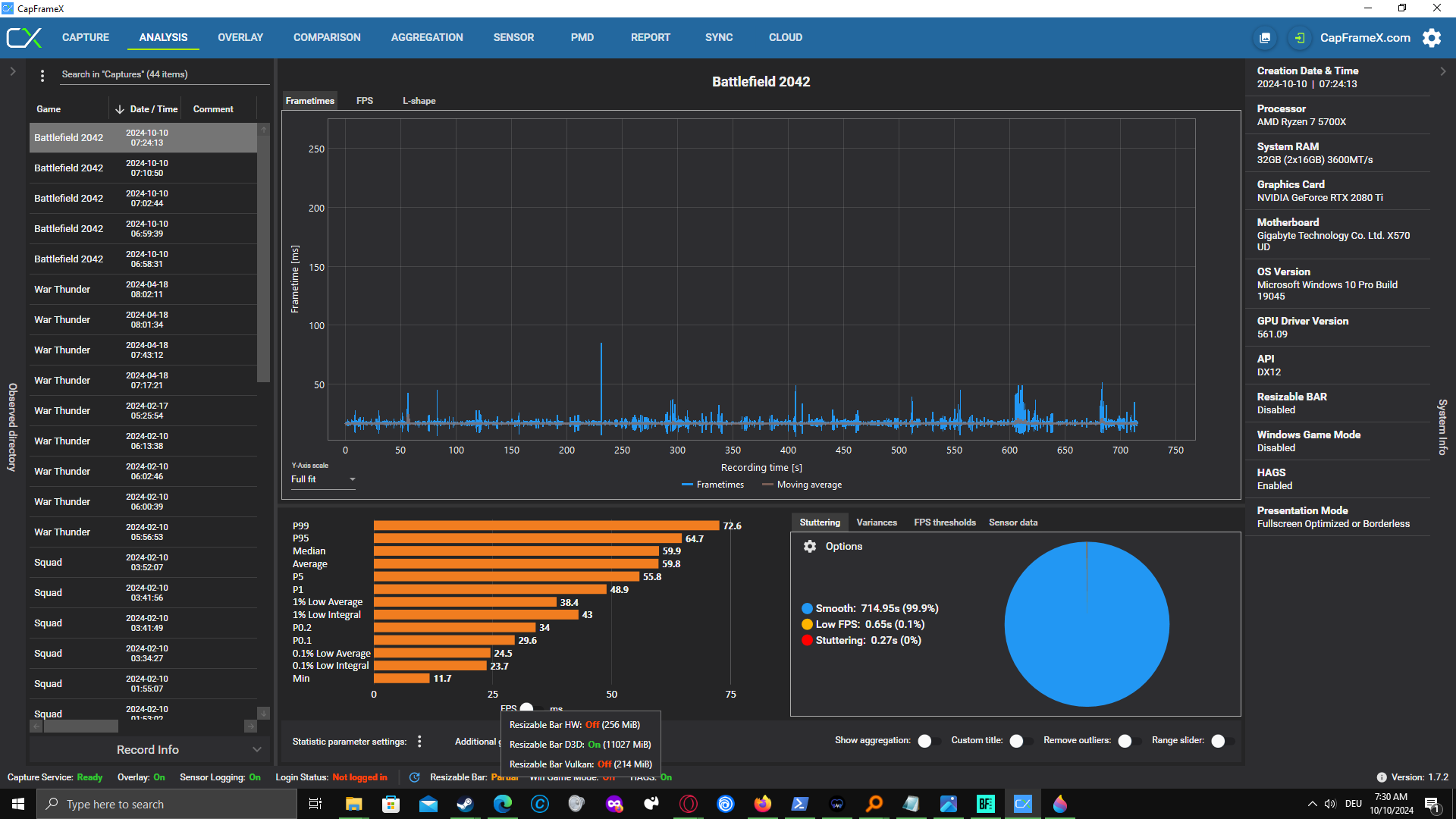Select War Thunder capture from 08:02:11

(143, 290)
